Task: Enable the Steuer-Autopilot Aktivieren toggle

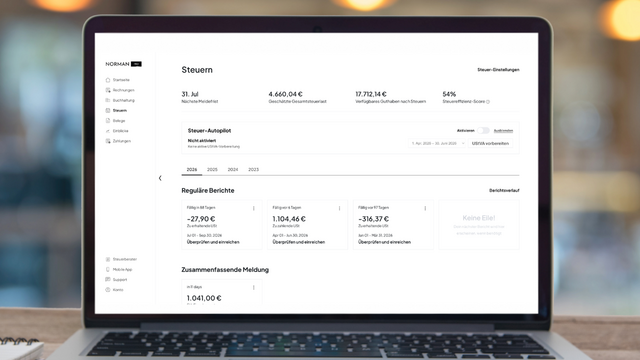Action: tap(483, 131)
